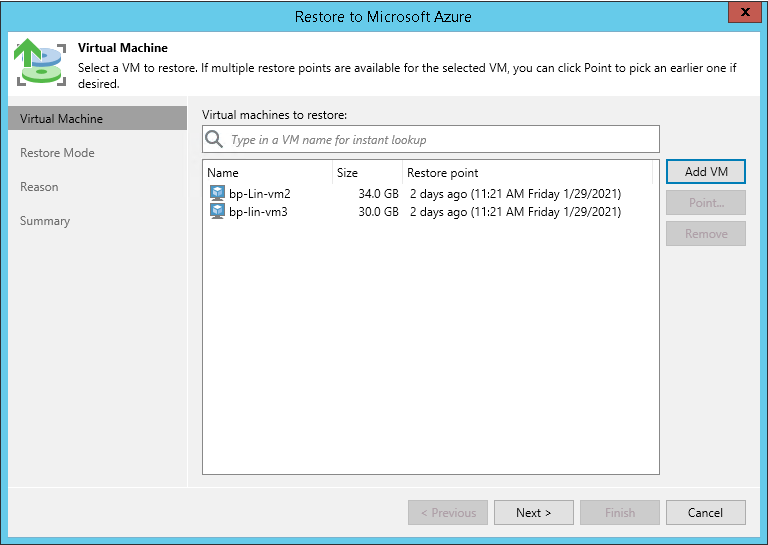This screenshot has width=768, height=545.
Task: Close the Restore to Microsoft Azure window
Action: 744,12
